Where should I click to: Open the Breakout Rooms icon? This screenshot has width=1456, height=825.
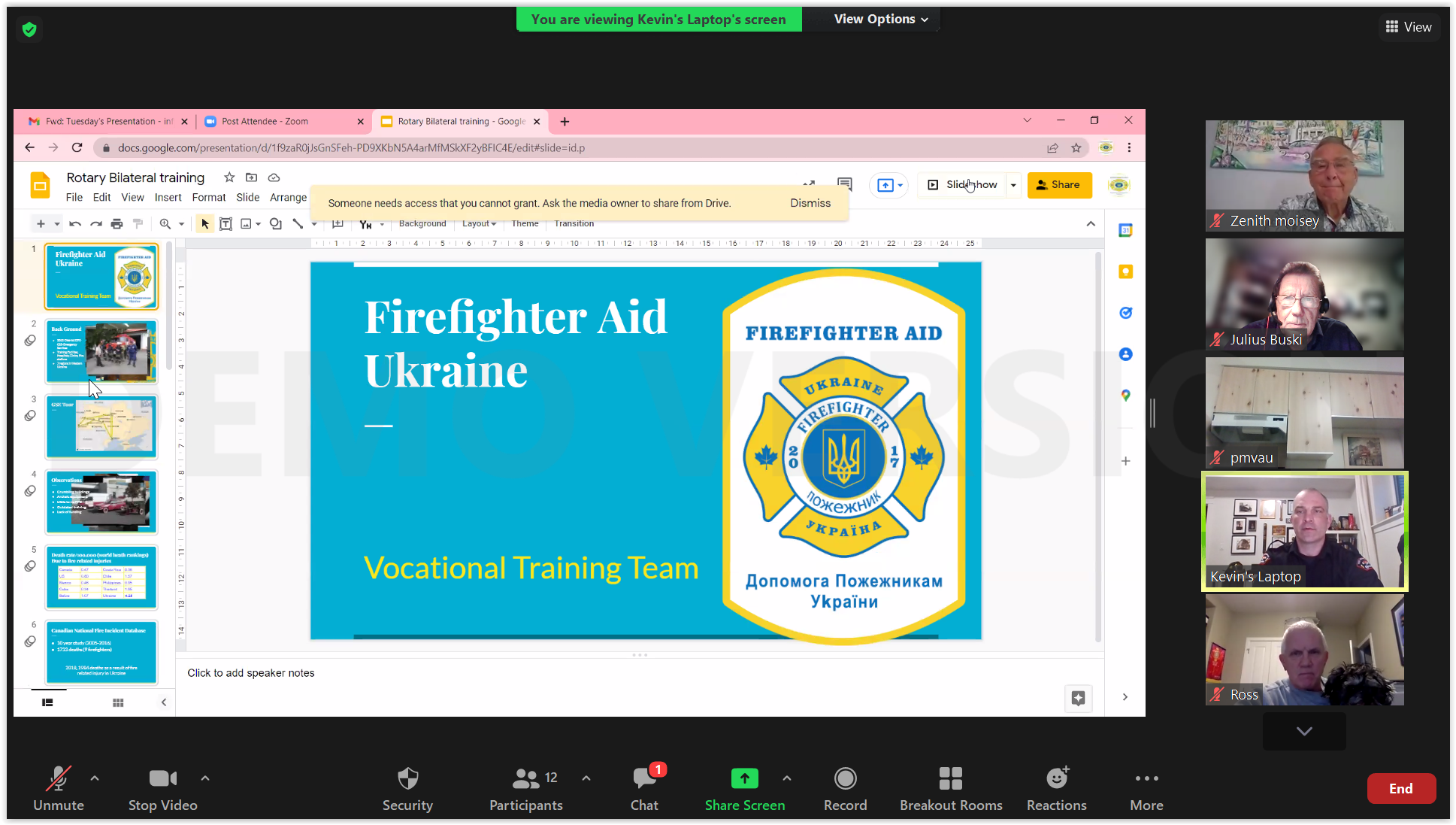pyautogui.click(x=950, y=778)
